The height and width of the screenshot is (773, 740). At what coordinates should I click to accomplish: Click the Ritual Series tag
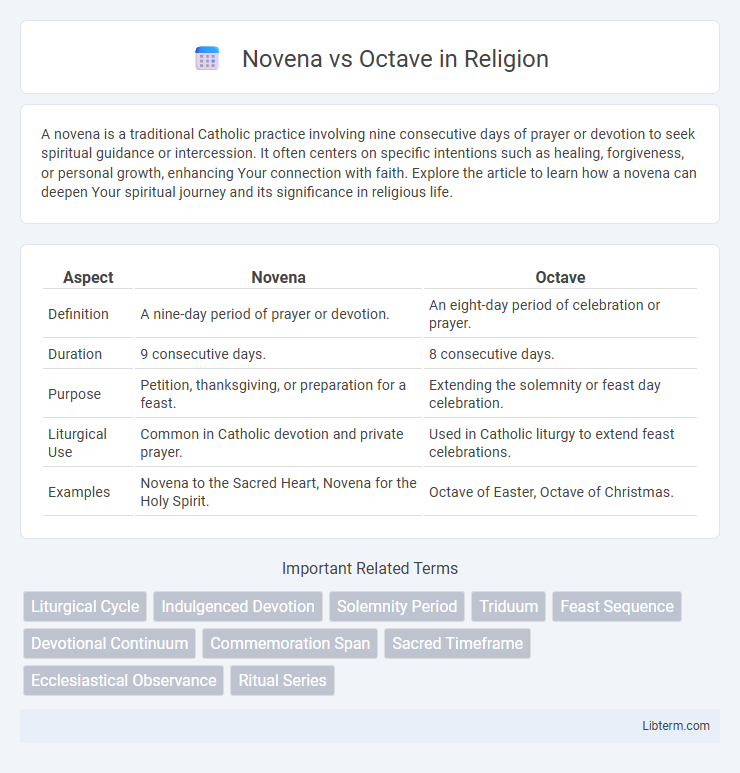click(x=282, y=680)
